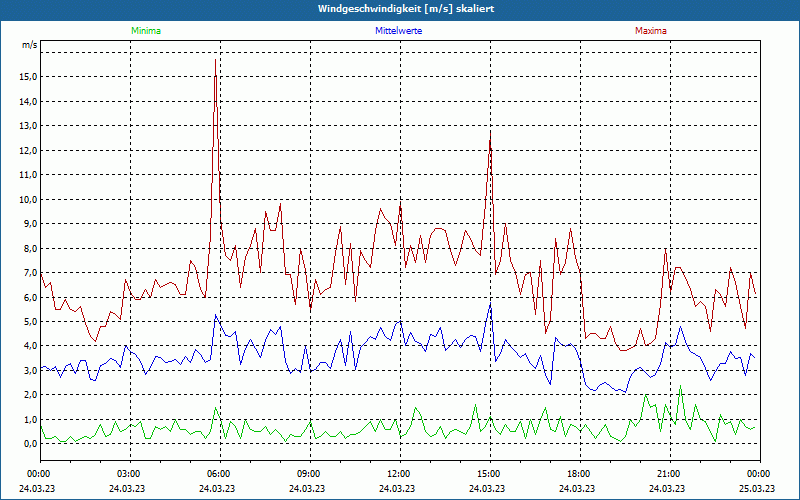
Task: Click the "4,0" y-axis value
Action: click(x=31, y=346)
